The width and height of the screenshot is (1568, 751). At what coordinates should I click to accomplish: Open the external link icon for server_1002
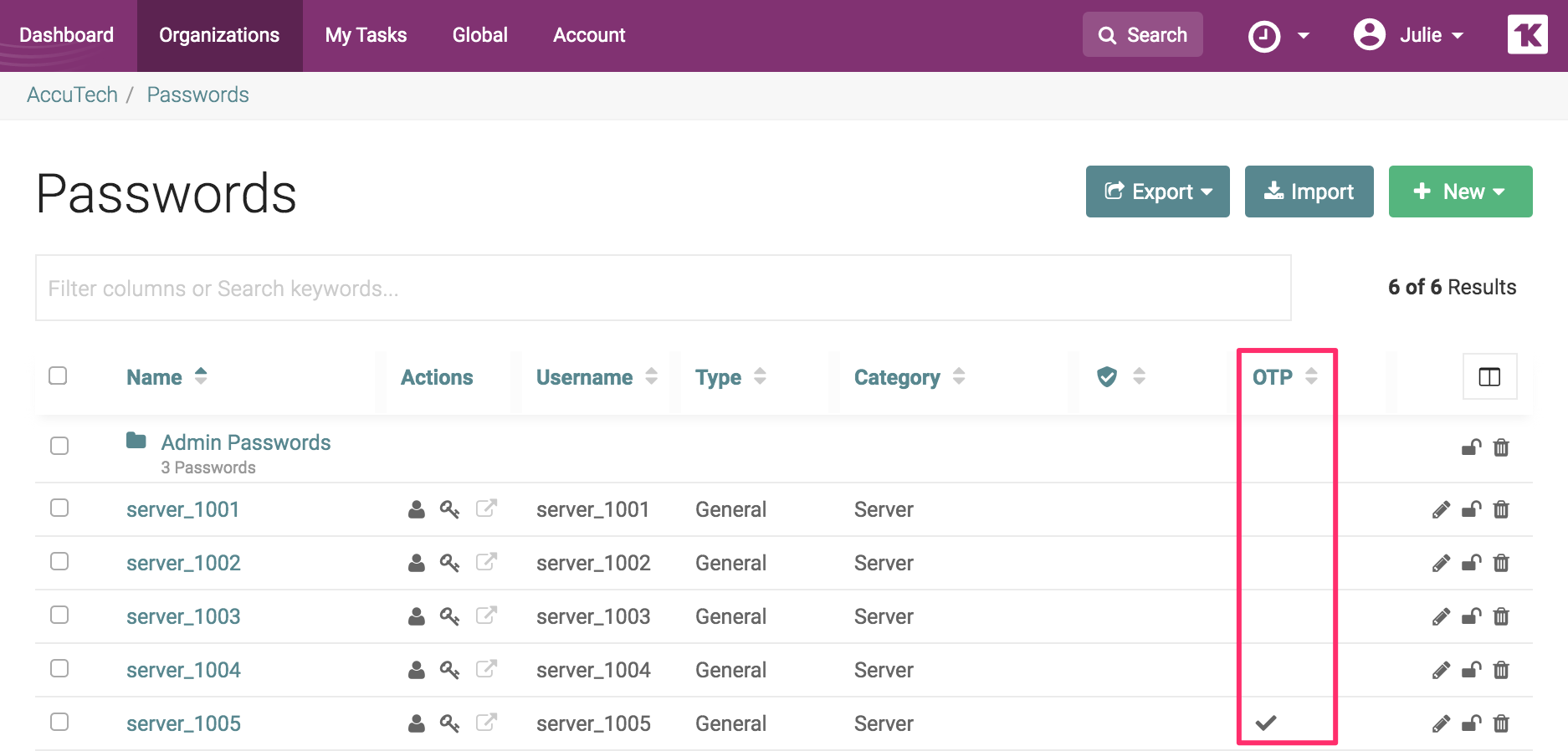pos(486,562)
